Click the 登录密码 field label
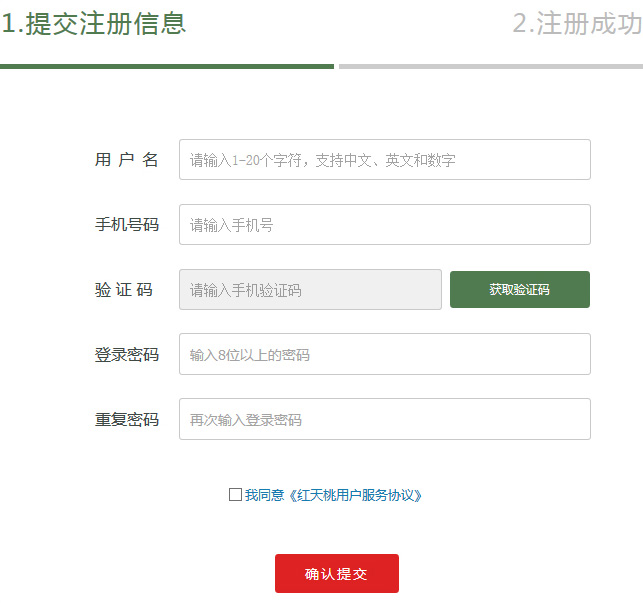 click(126, 355)
